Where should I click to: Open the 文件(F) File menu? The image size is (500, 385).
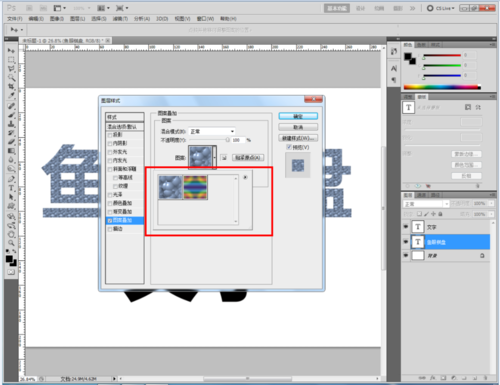pyautogui.click(x=15, y=19)
